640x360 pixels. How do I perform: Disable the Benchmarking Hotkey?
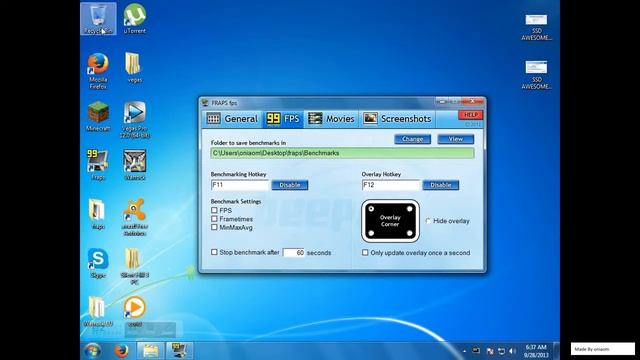290,185
